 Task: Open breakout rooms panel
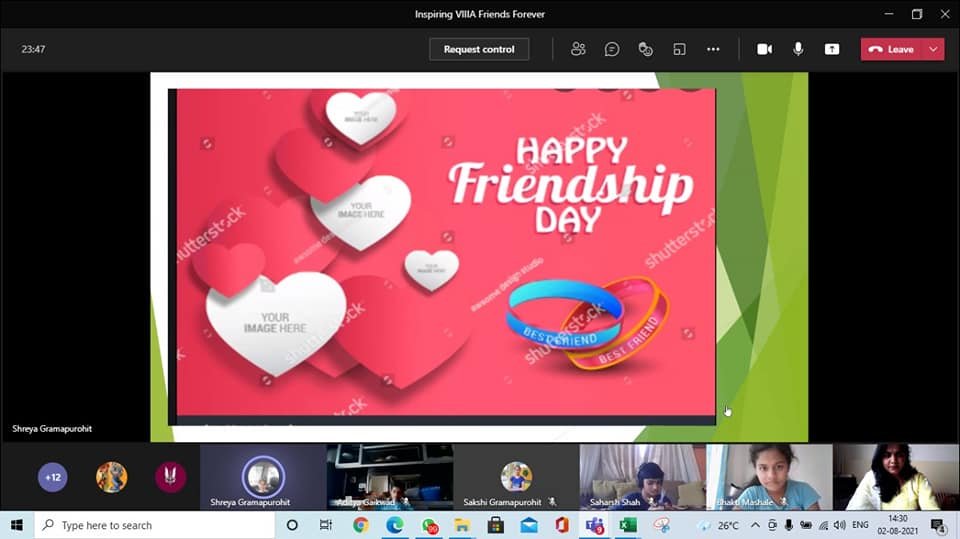click(679, 49)
